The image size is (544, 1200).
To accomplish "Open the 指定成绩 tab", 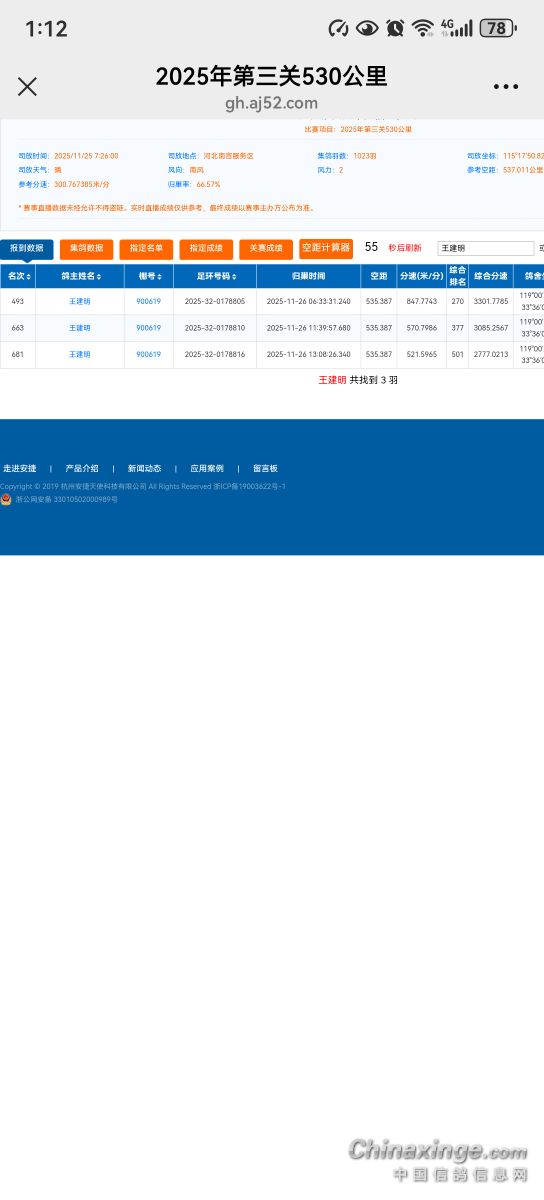I will [206, 248].
